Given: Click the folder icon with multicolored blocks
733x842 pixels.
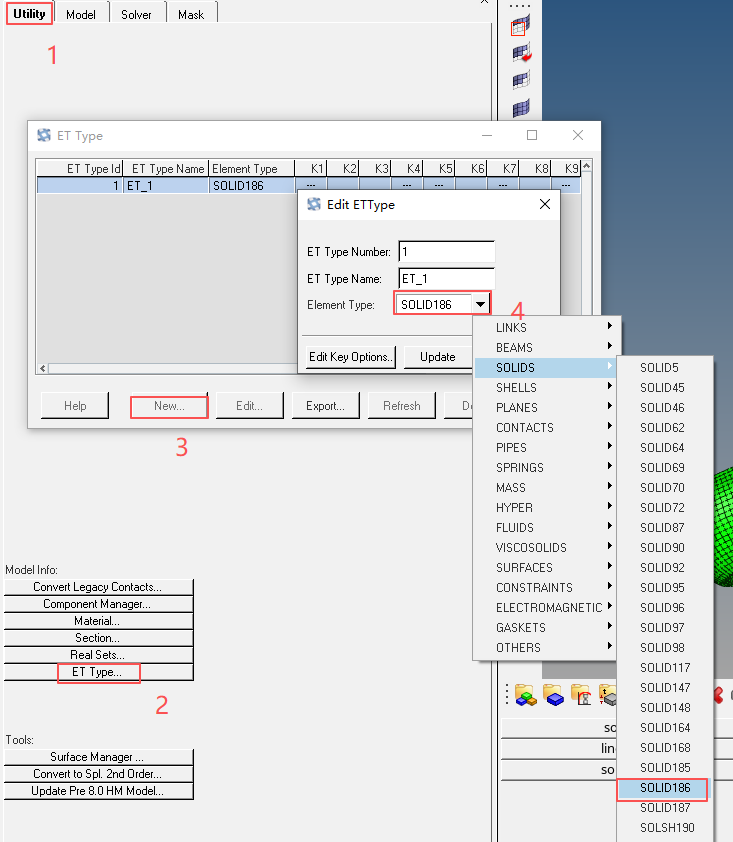Looking at the screenshot, I should pos(525,695).
